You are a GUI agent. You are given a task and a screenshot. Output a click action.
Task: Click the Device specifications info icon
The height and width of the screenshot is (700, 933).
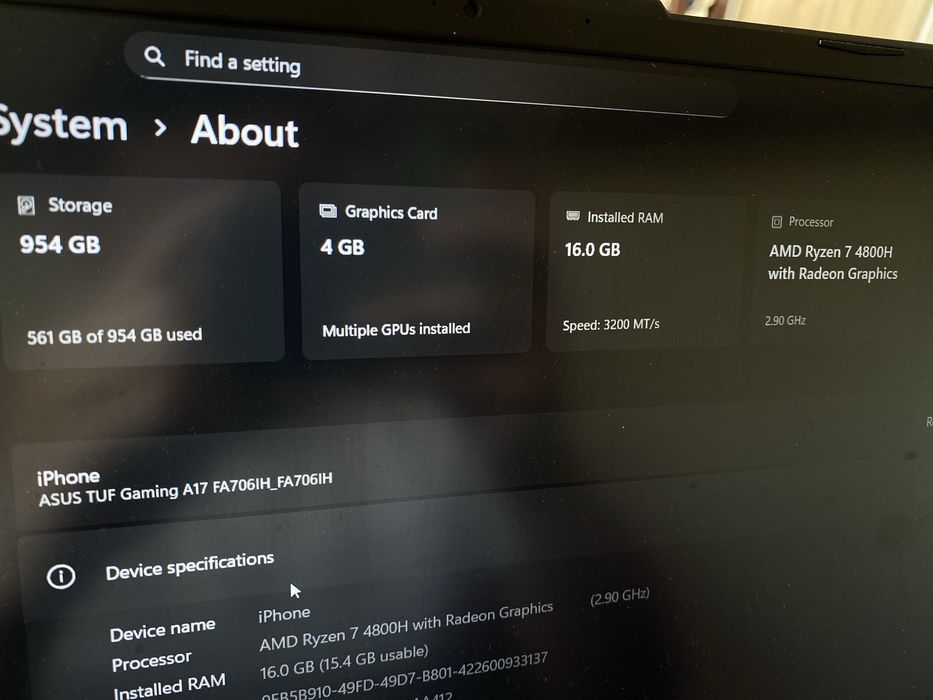61,576
